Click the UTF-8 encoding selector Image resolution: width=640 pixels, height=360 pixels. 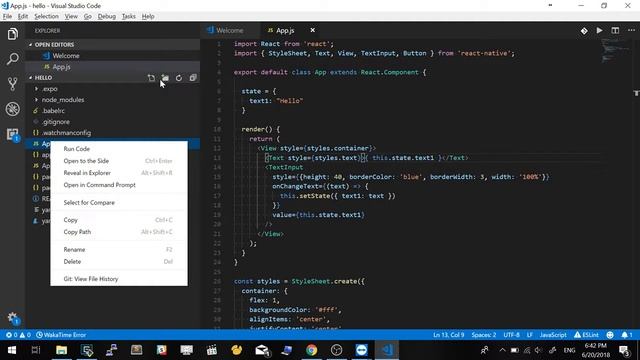(x=511, y=335)
